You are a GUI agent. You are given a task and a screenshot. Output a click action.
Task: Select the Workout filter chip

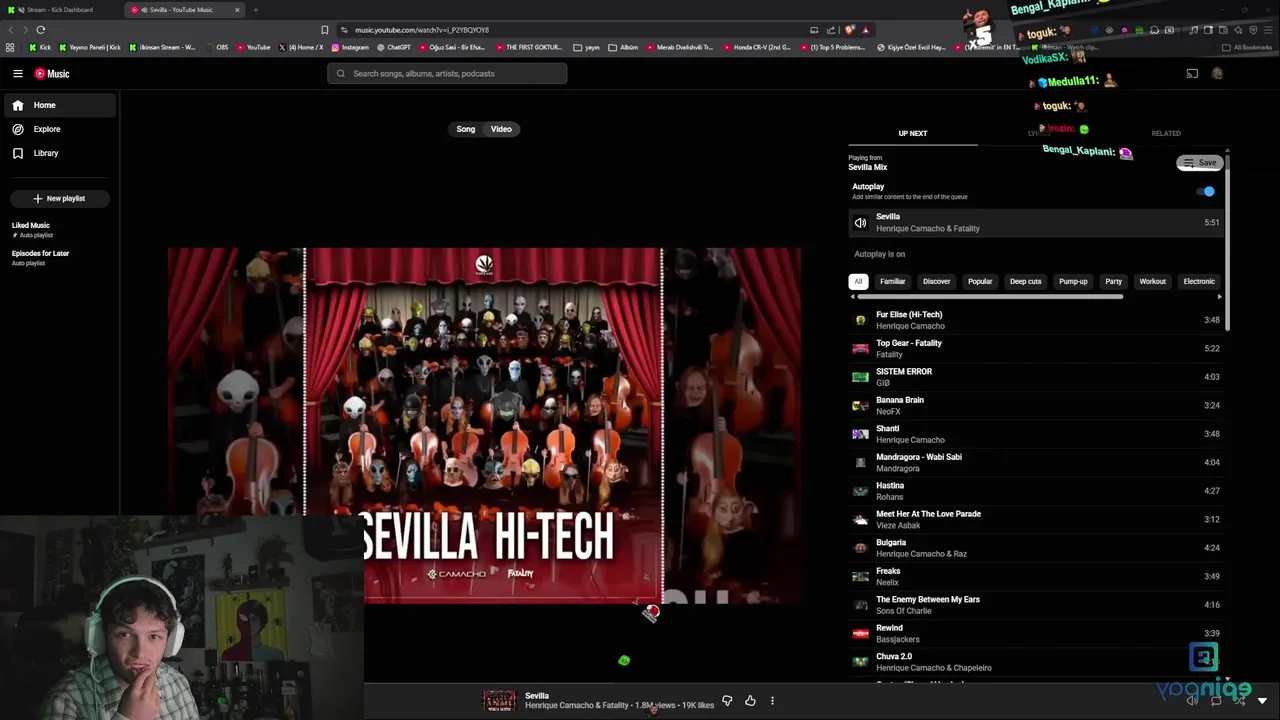click(x=1153, y=281)
